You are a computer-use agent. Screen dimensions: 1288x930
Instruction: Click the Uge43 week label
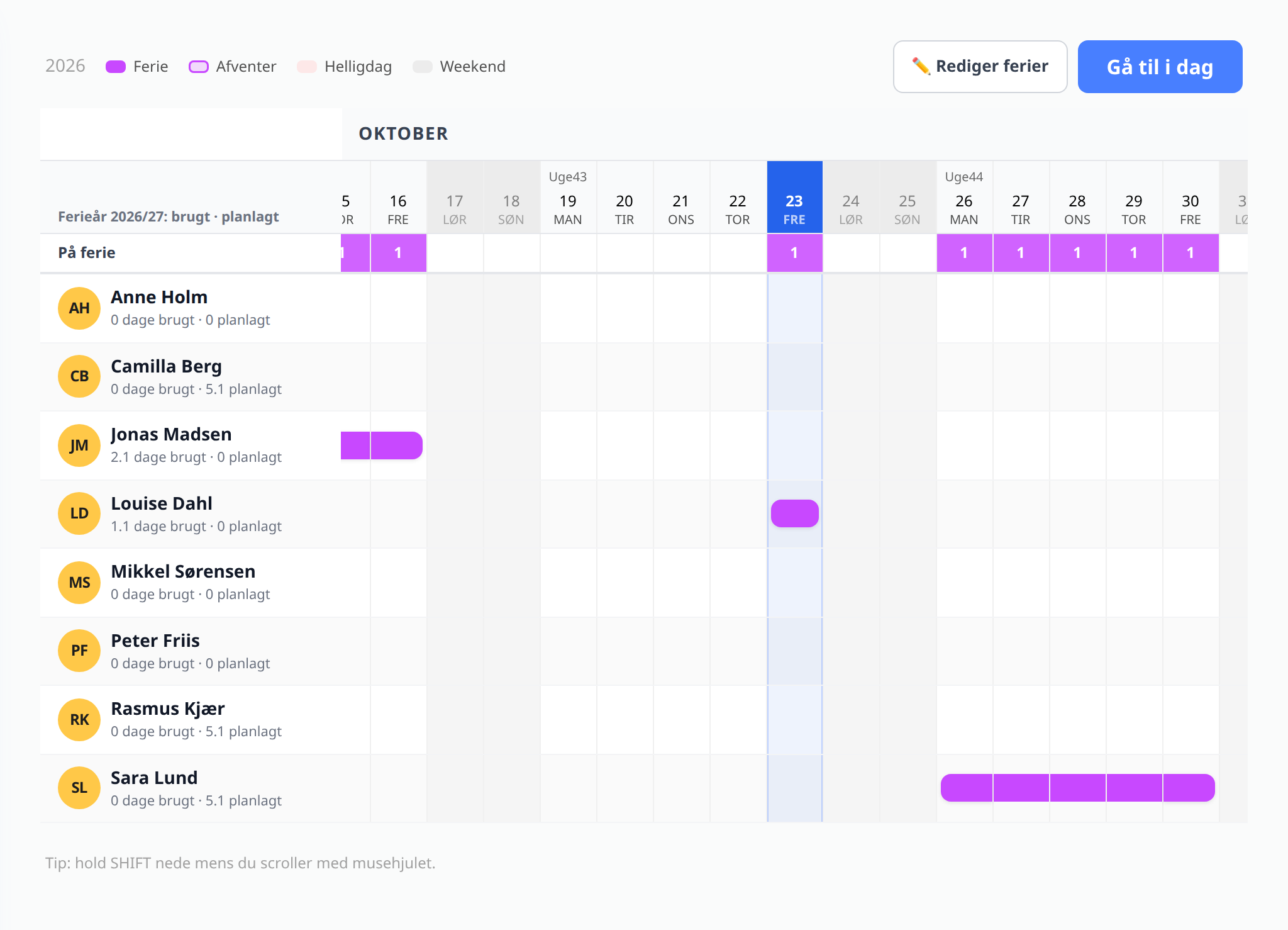[x=568, y=177]
